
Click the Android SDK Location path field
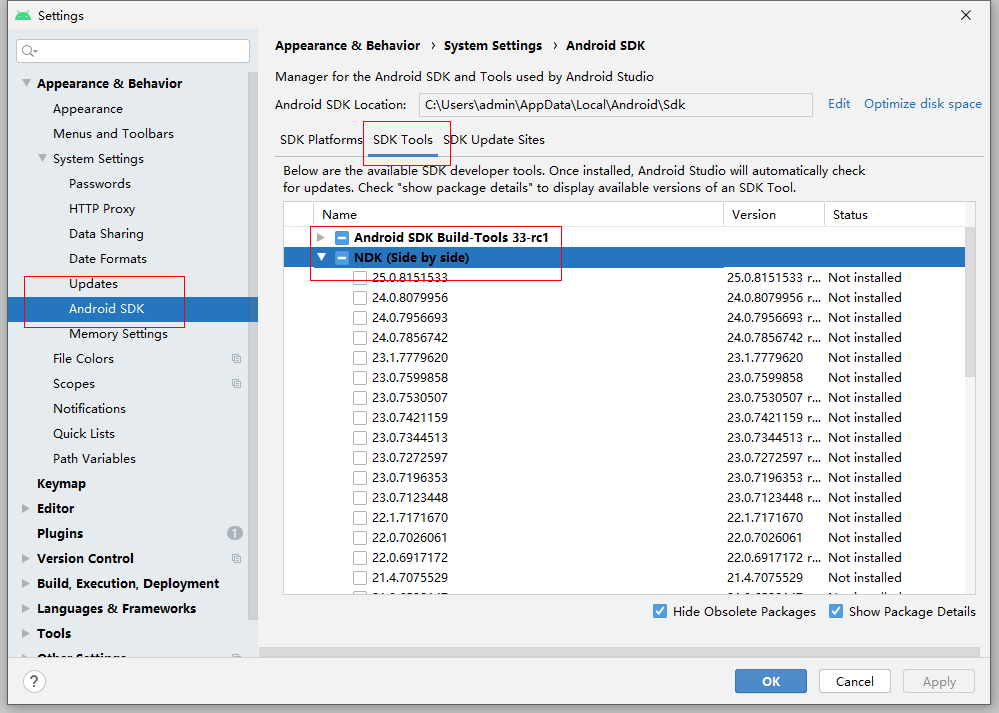(x=615, y=104)
